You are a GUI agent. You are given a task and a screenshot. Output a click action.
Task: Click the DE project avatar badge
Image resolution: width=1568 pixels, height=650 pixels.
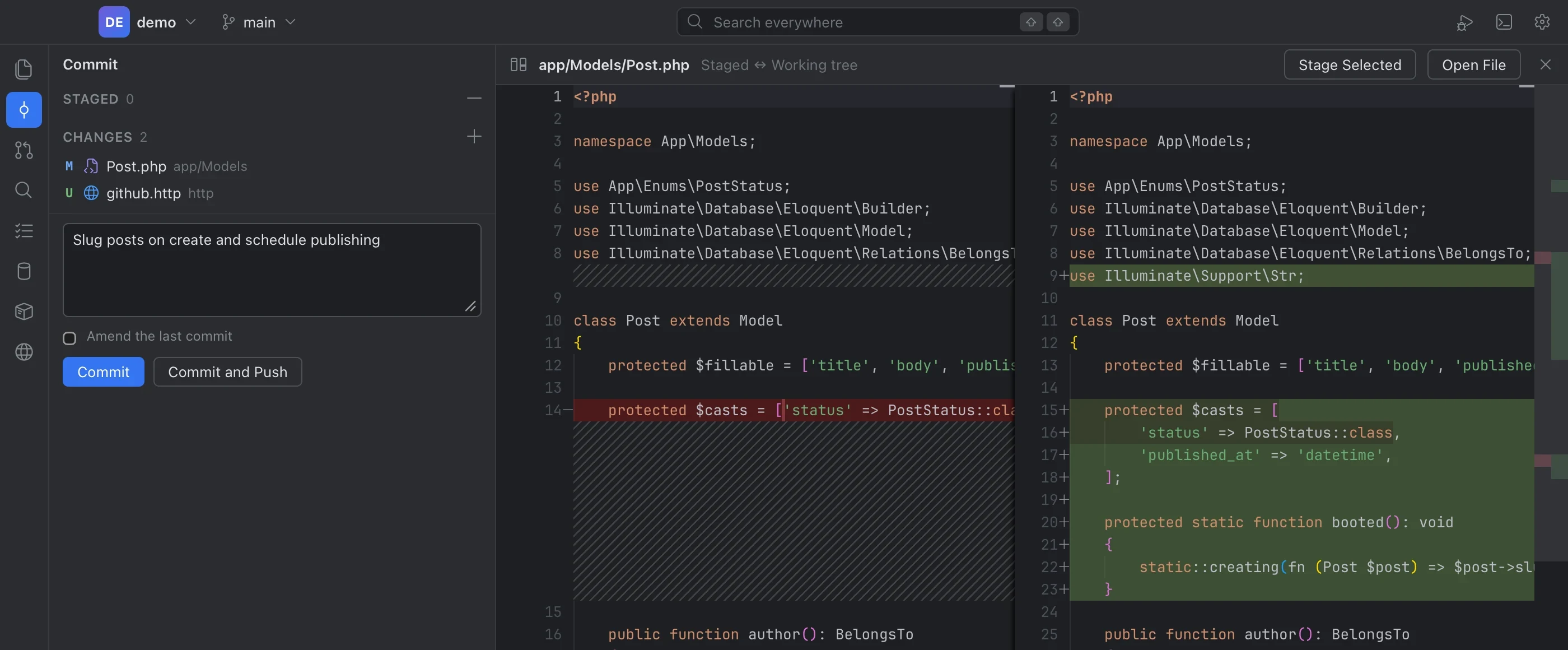click(114, 22)
